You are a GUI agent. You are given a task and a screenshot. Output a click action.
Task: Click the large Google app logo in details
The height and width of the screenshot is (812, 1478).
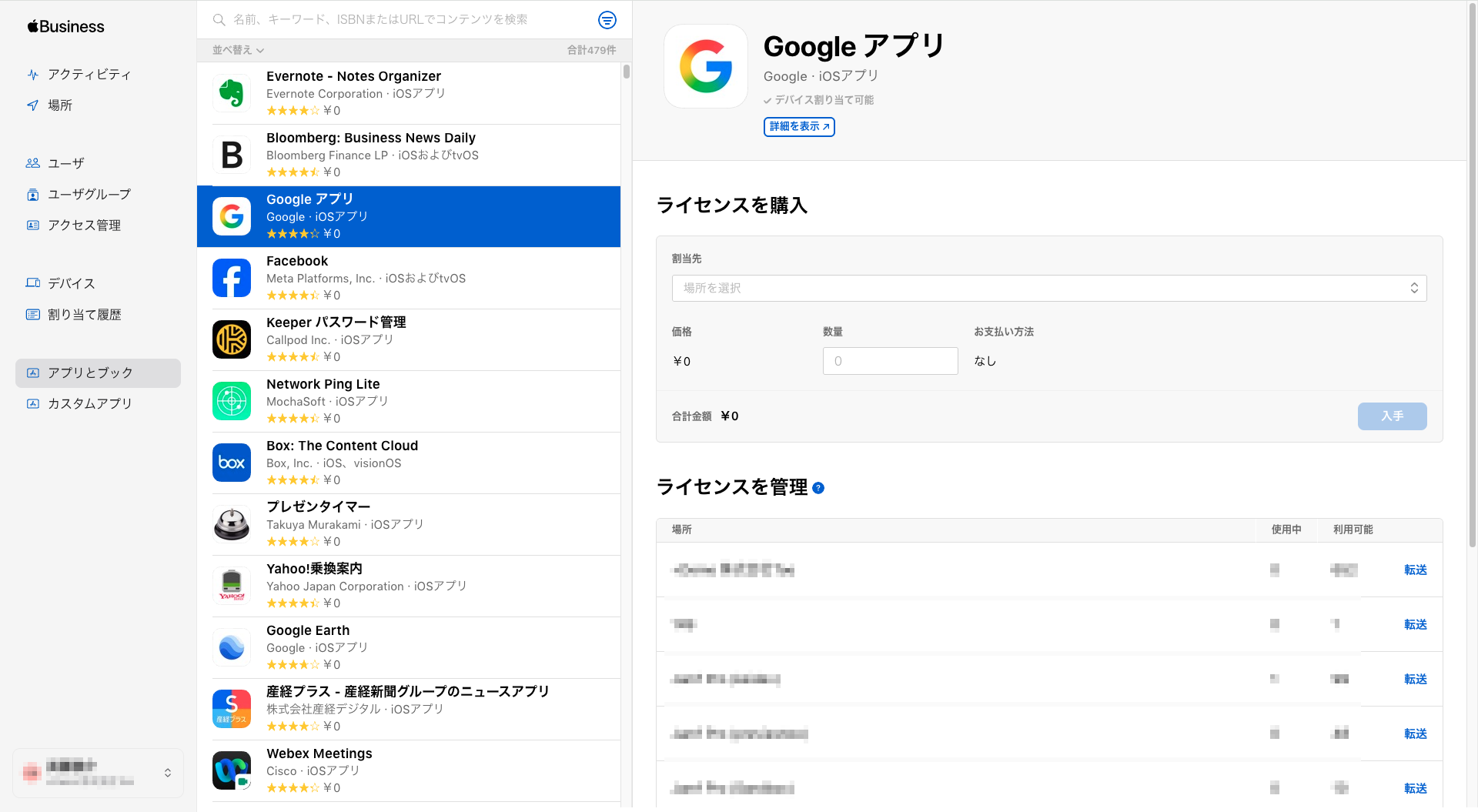pos(706,66)
